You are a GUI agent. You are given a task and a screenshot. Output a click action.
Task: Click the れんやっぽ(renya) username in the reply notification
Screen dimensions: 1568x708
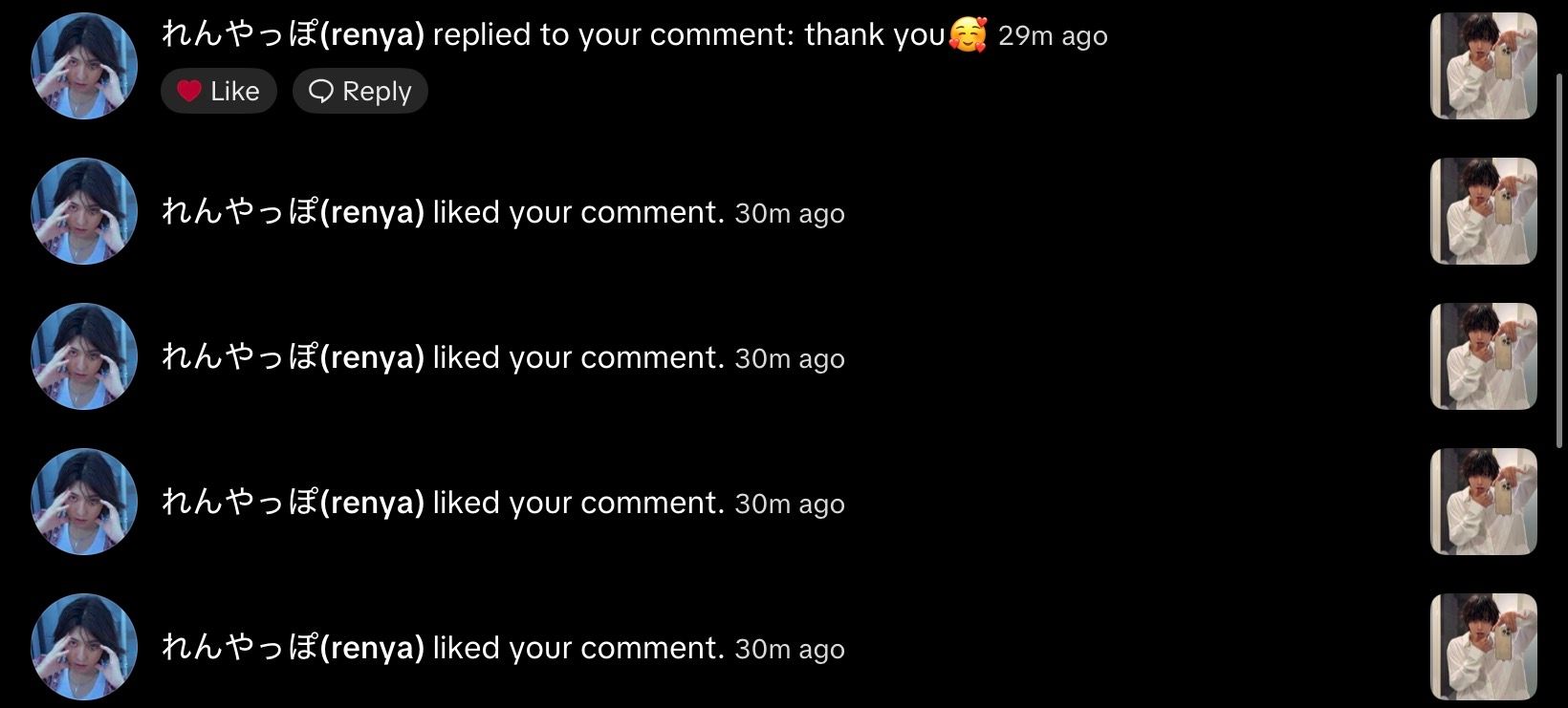pyautogui.click(x=293, y=35)
